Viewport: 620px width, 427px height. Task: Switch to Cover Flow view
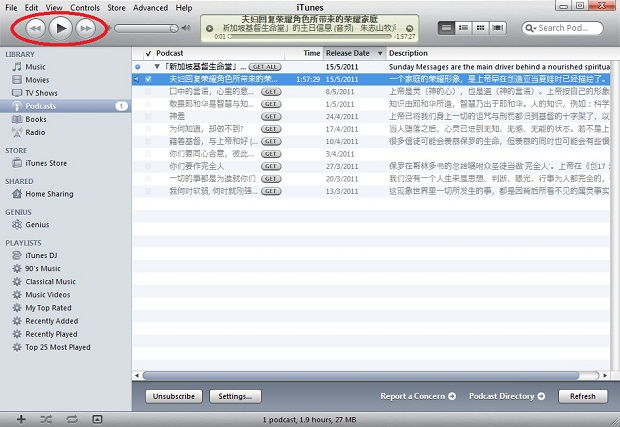click(497, 28)
